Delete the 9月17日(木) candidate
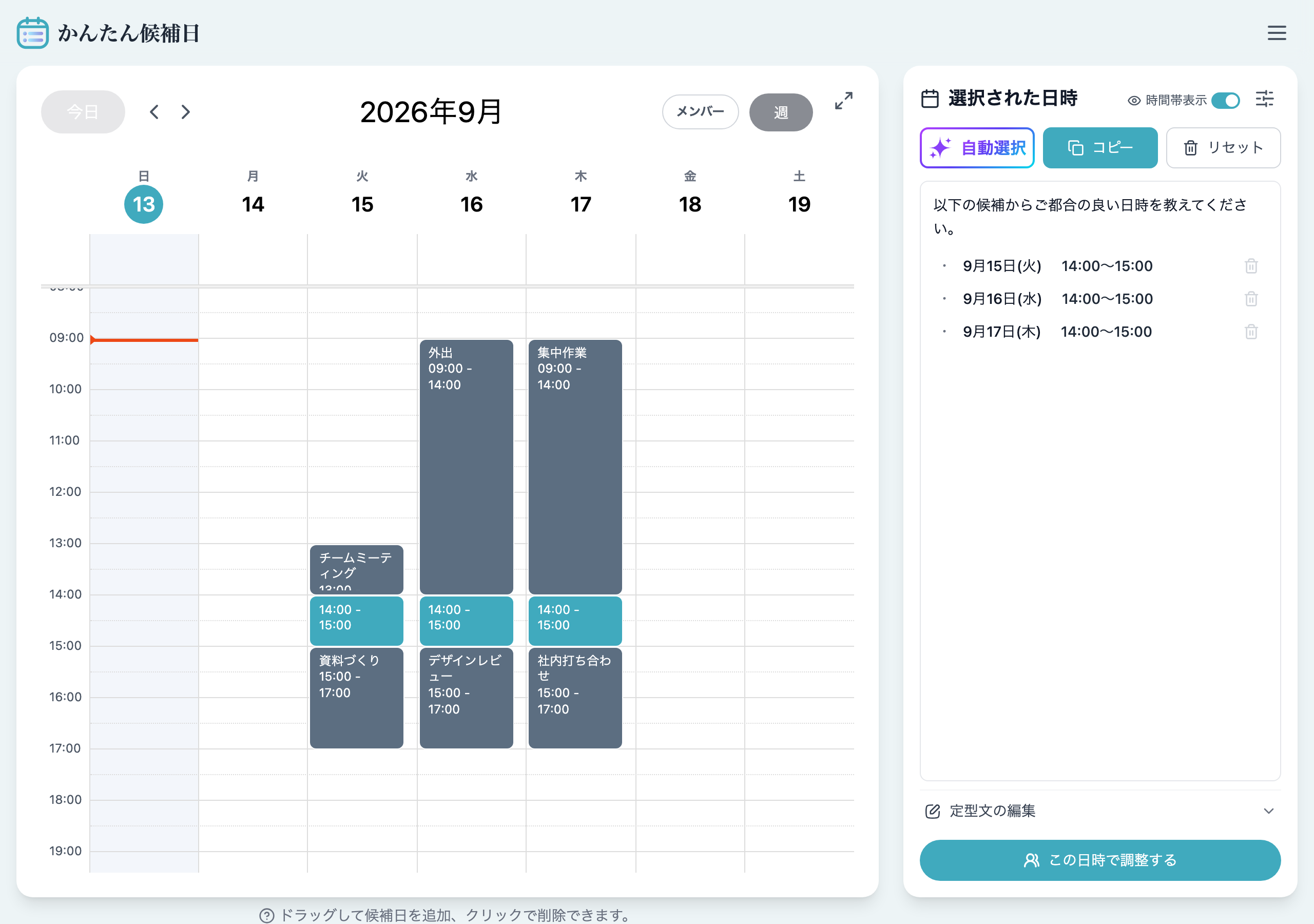Screen dimensions: 1314x924 pos(1251,332)
